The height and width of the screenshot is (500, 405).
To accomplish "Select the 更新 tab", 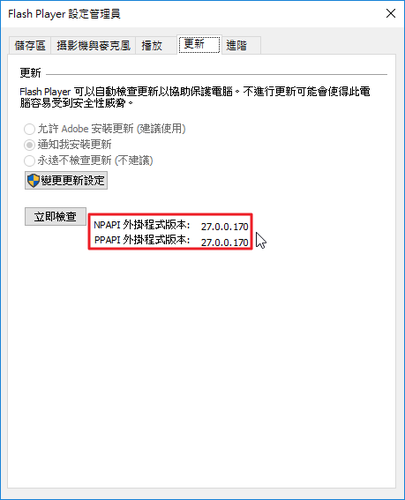I will click(x=199, y=44).
